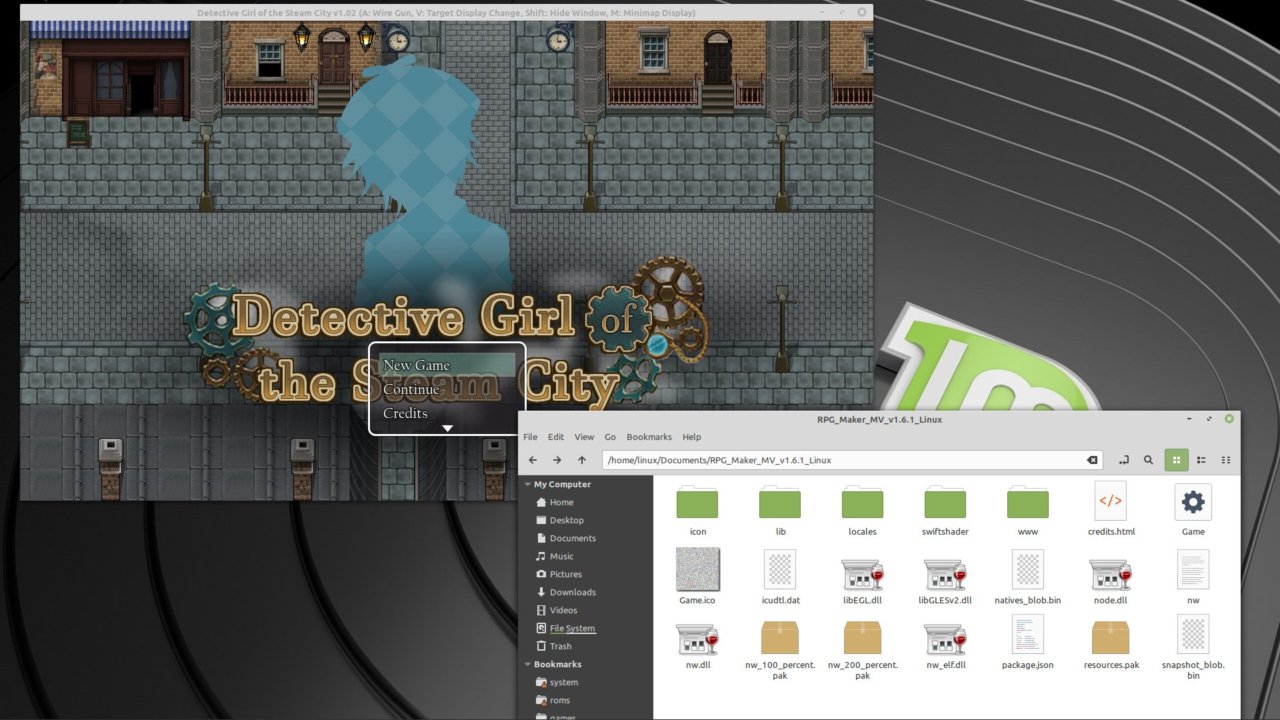Go back in file manager
The height and width of the screenshot is (720, 1280).
point(533,460)
